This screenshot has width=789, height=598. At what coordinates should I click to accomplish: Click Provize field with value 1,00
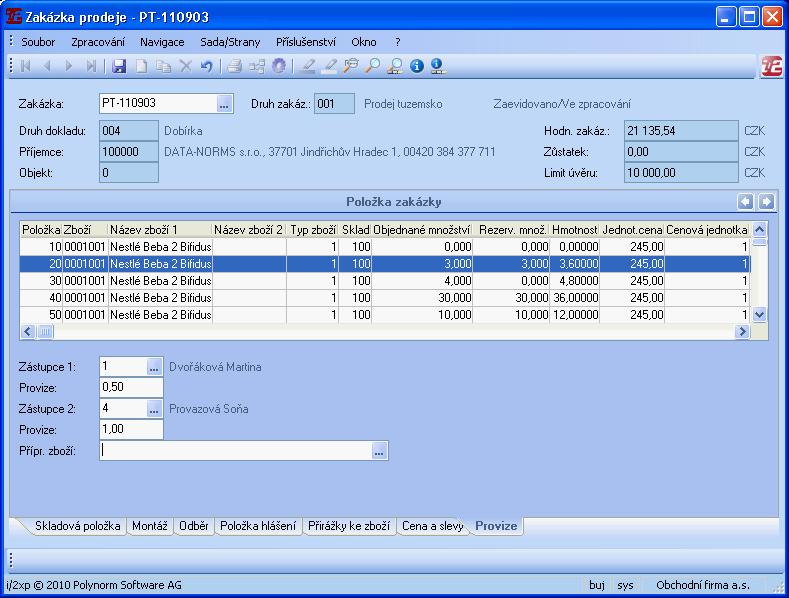point(131,429)
